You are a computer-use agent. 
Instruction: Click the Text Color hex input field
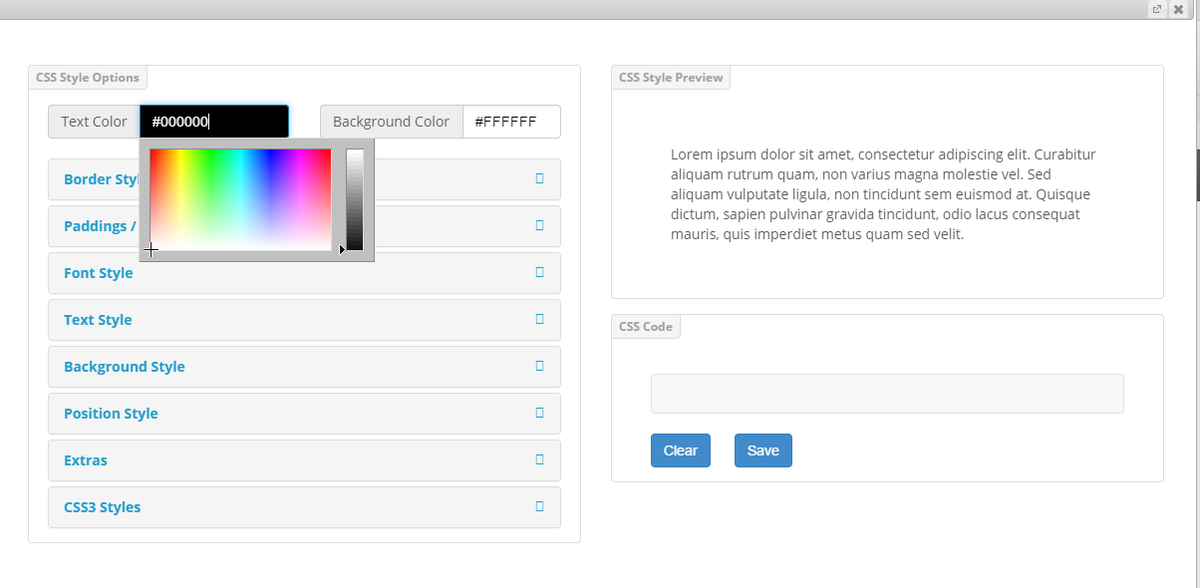click(x=214, y=122)
